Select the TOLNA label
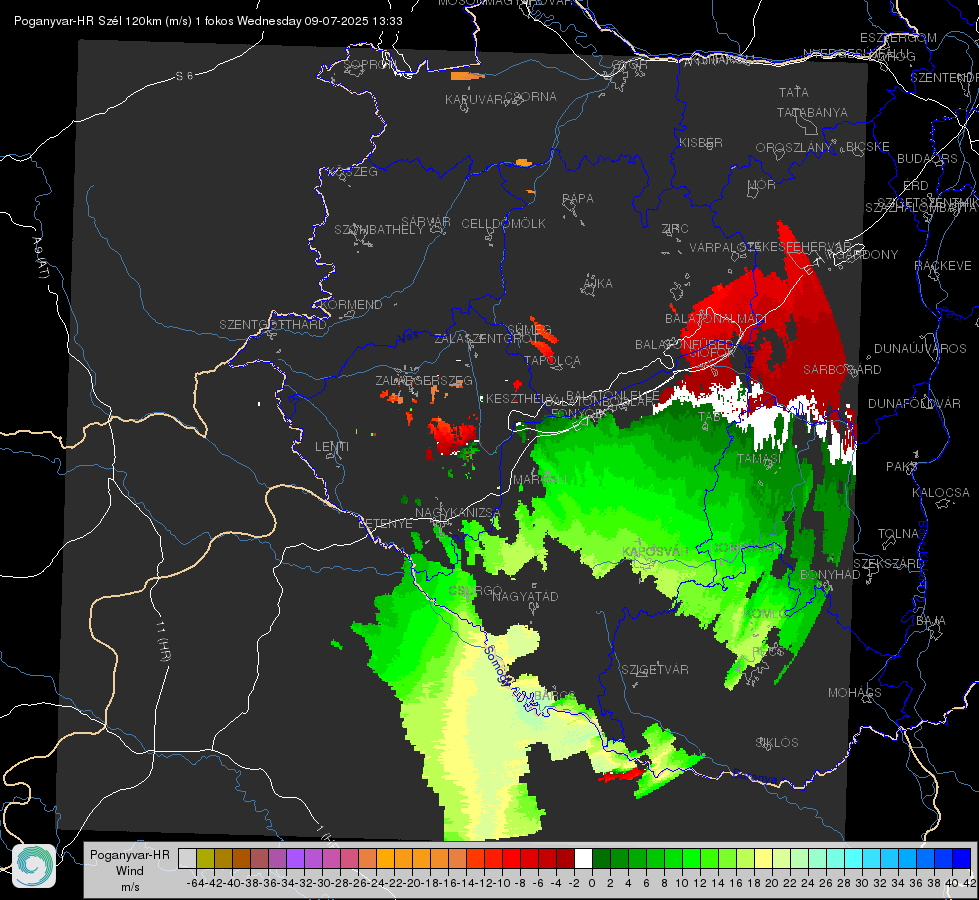 (x=898, y=533)
